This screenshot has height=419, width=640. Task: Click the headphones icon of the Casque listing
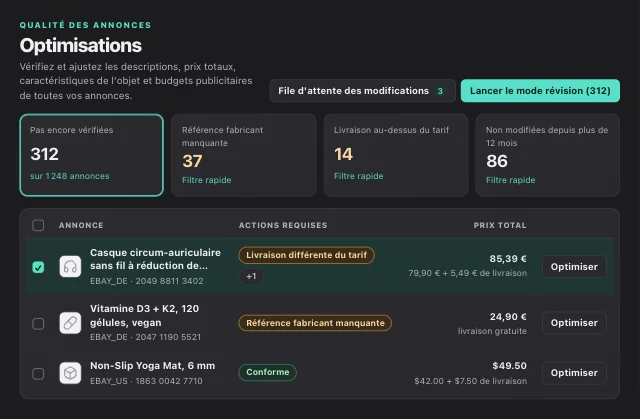coord(70,267)
